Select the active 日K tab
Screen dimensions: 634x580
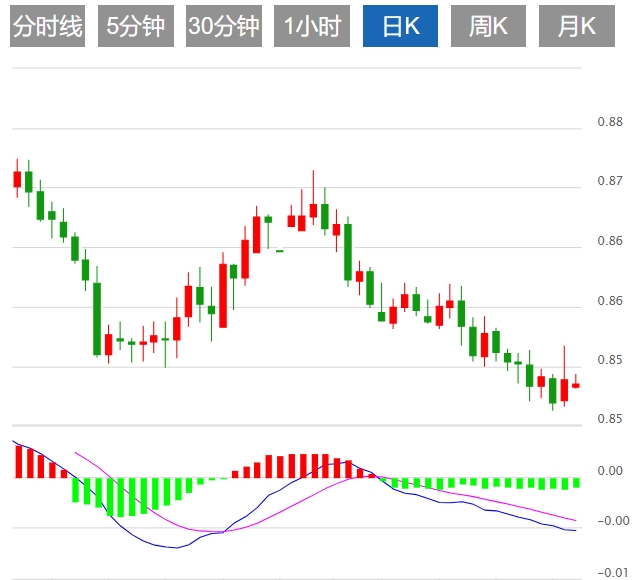pyautogui.click(x=400, y=26)
